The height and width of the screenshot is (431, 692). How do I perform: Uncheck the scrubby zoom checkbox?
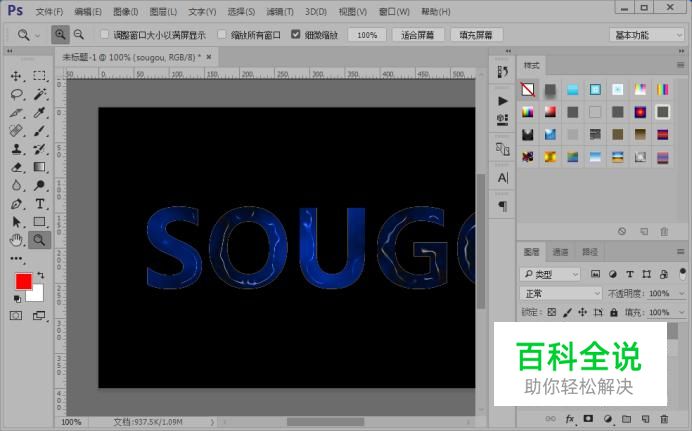[x=296, y=34]
